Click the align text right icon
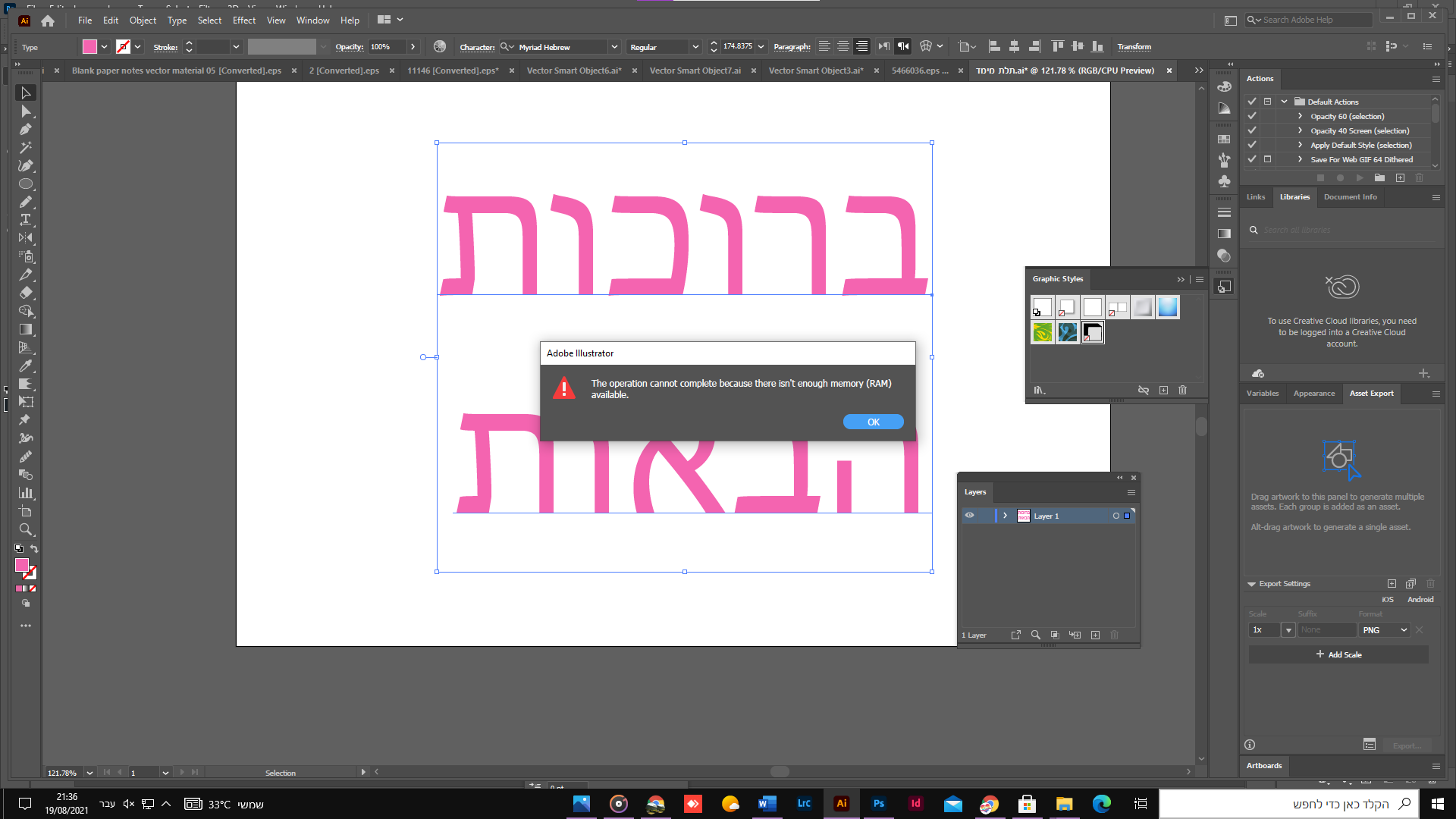The image size is (1456, 819). (861, 47)
